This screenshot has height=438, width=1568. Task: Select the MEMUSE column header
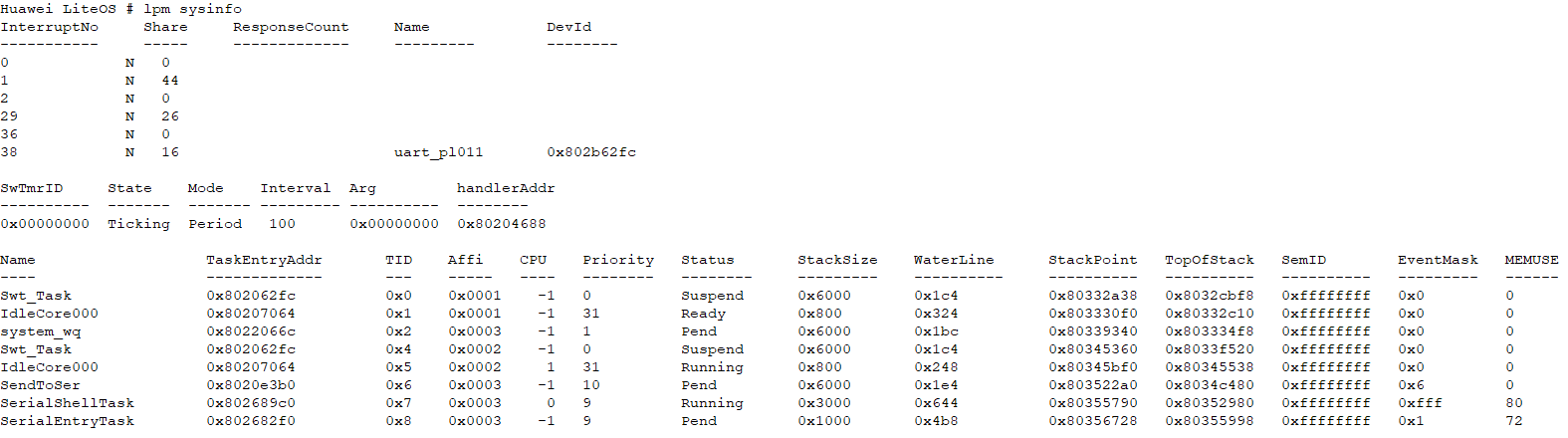coord(1531,260)
